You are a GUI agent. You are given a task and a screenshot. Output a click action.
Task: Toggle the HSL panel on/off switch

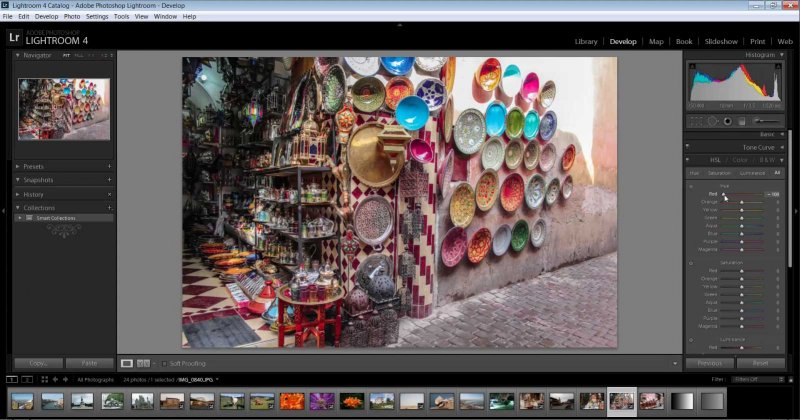click(x=688, y=160)
